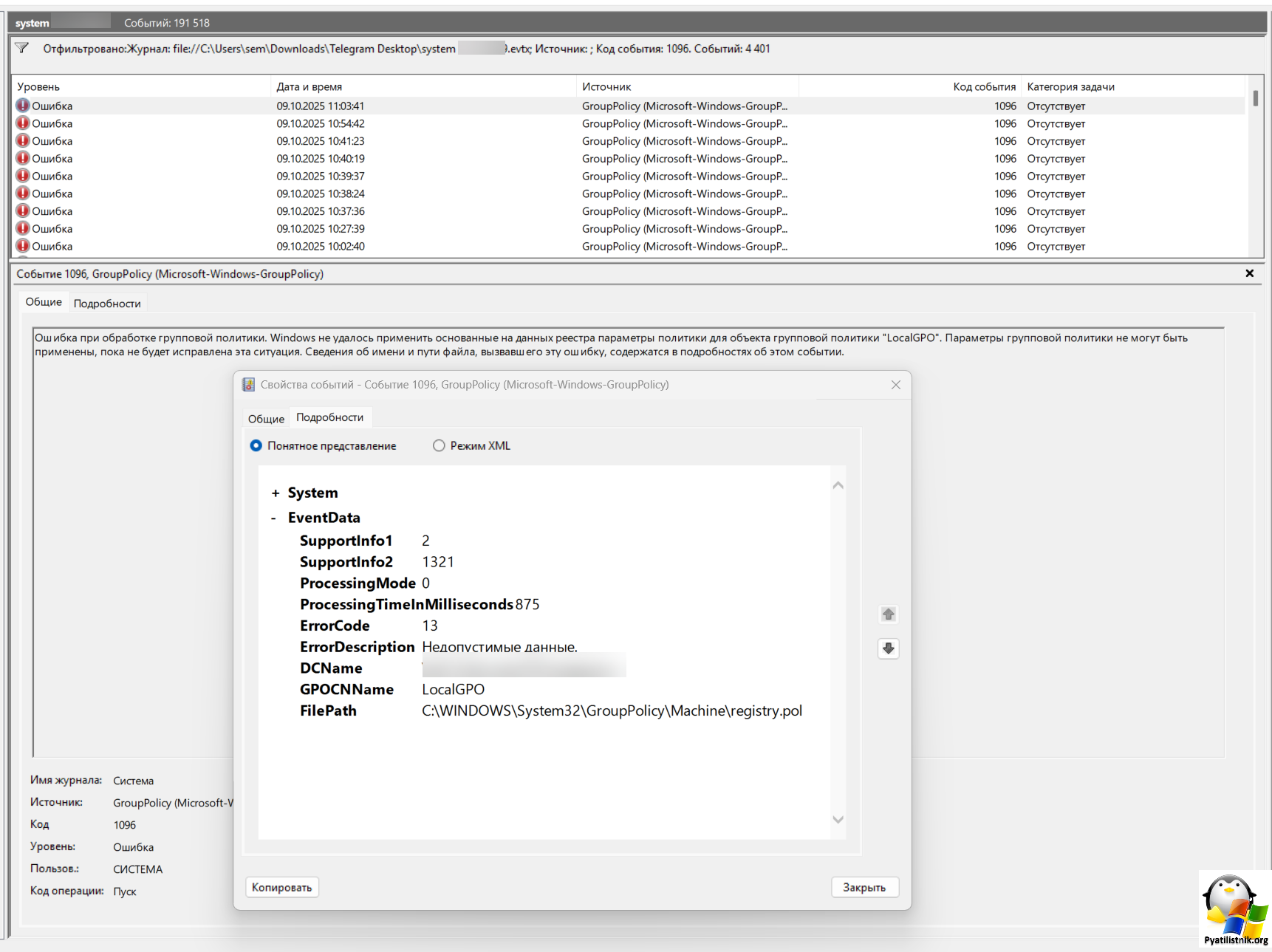
Task: Click the event properties dialog title icon
Action: pos(249,385)
